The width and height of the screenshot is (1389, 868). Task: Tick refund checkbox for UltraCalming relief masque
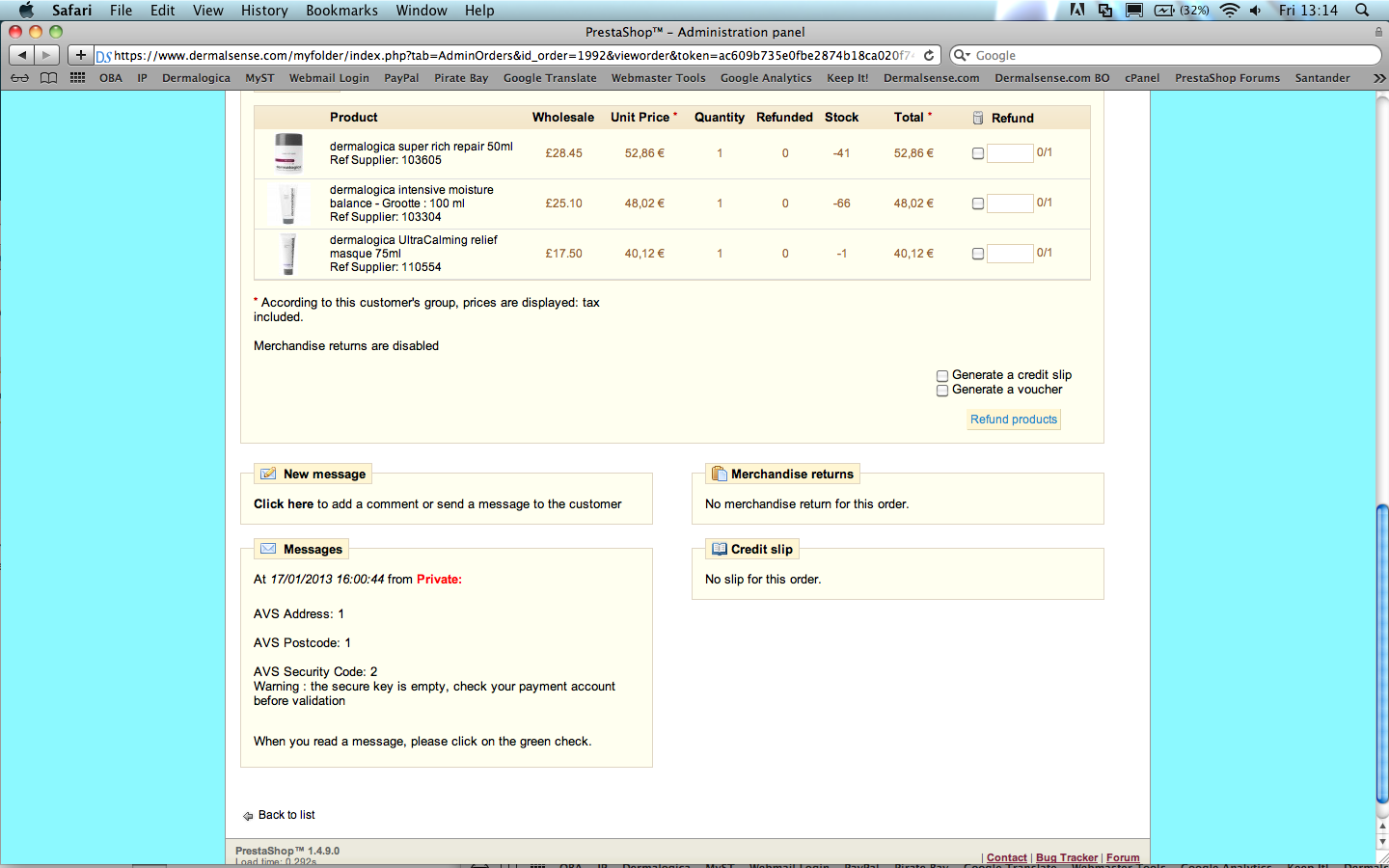click(978, 254)
